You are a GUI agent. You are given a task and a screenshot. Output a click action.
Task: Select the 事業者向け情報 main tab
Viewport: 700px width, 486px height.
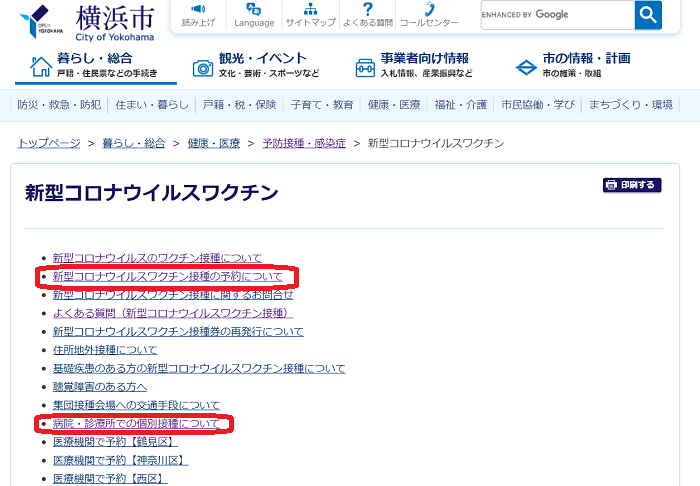click(x=412, y=65)
